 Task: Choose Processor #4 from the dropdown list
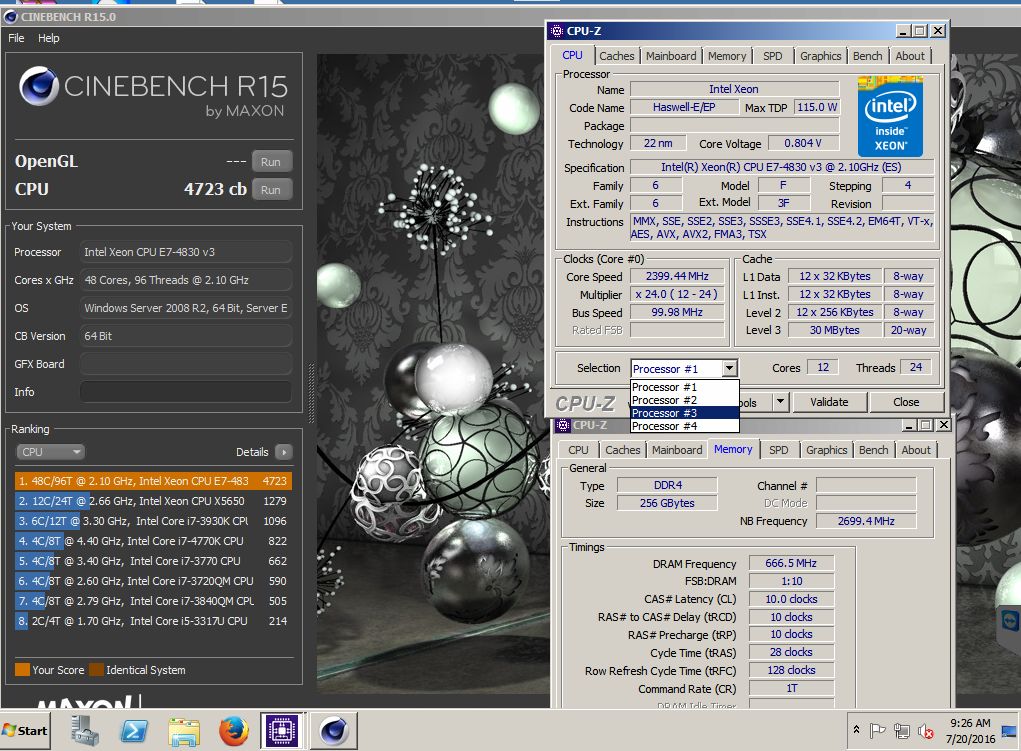pyautogui.click(x=684, y=426)
